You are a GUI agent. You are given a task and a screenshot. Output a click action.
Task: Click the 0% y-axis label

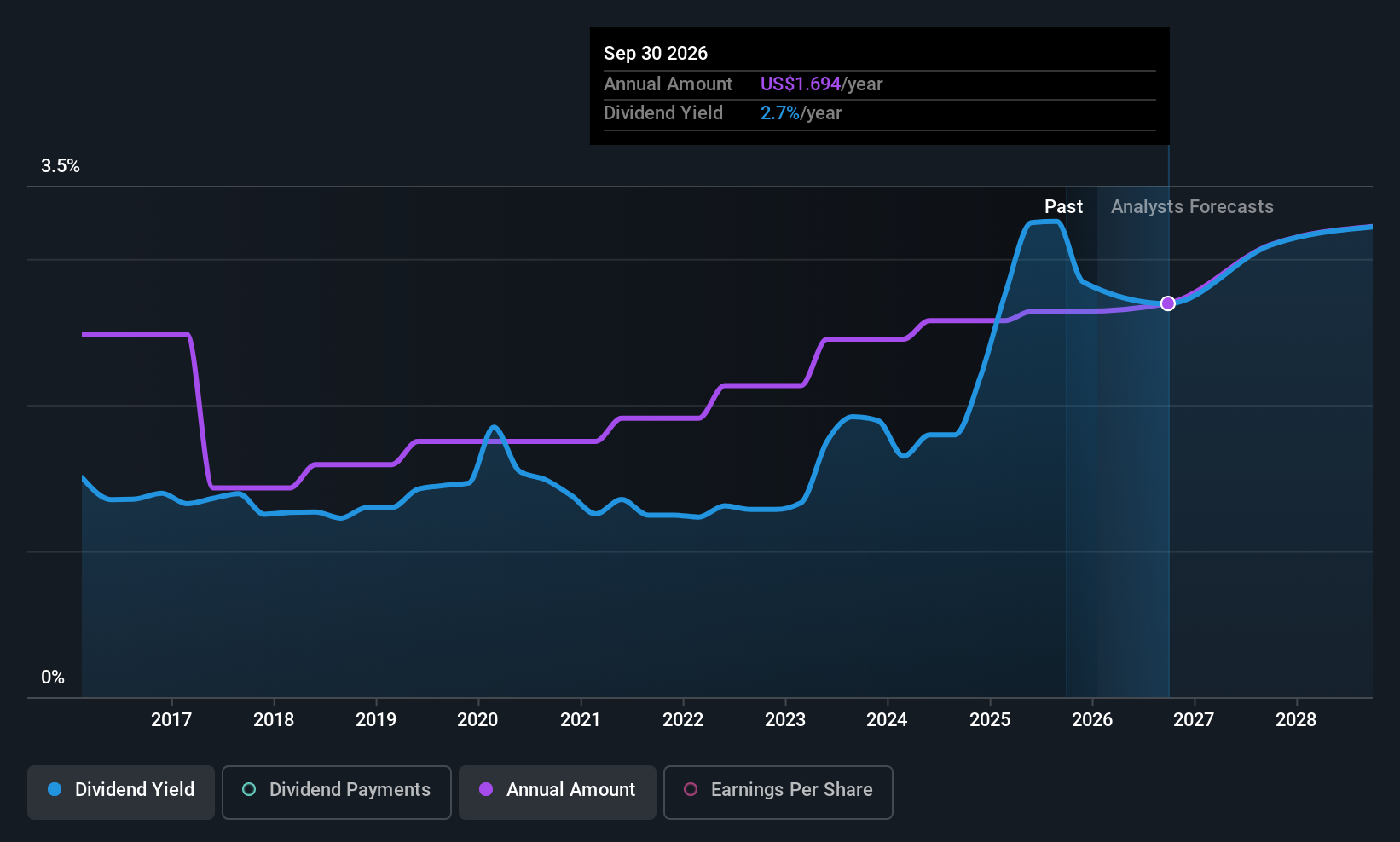(x=53, y=678)
